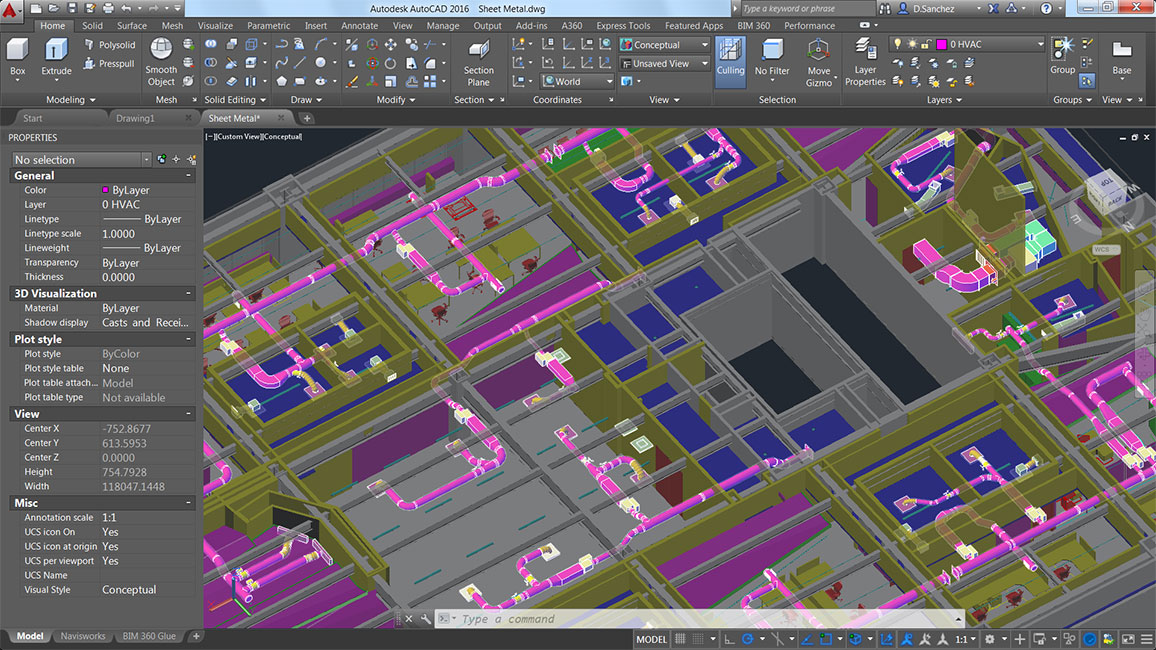Toggle MODEL space button in status bar
The image size is (1156, 650).
651,639
